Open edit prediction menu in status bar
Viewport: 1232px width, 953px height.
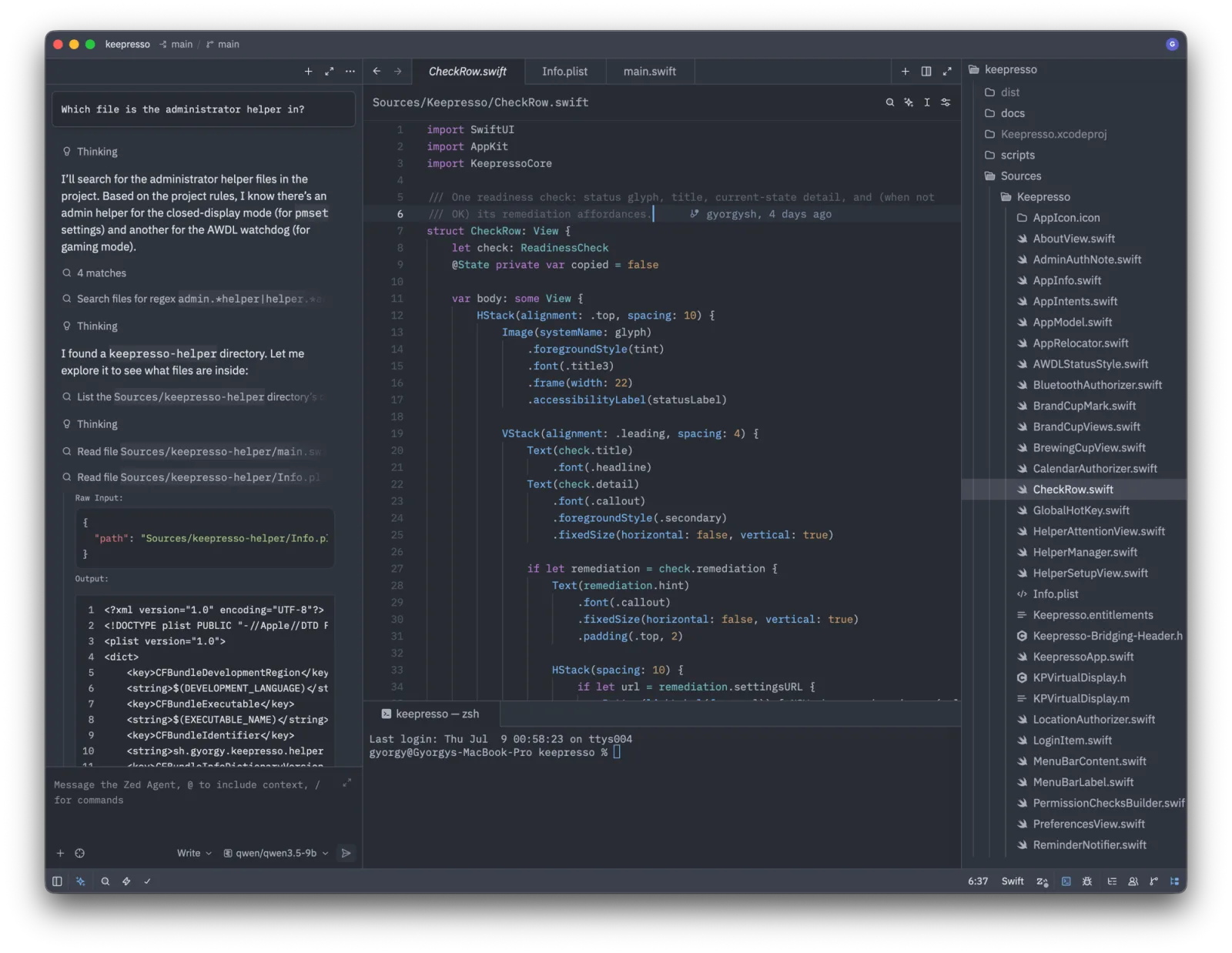click(x=1043, y=881)
